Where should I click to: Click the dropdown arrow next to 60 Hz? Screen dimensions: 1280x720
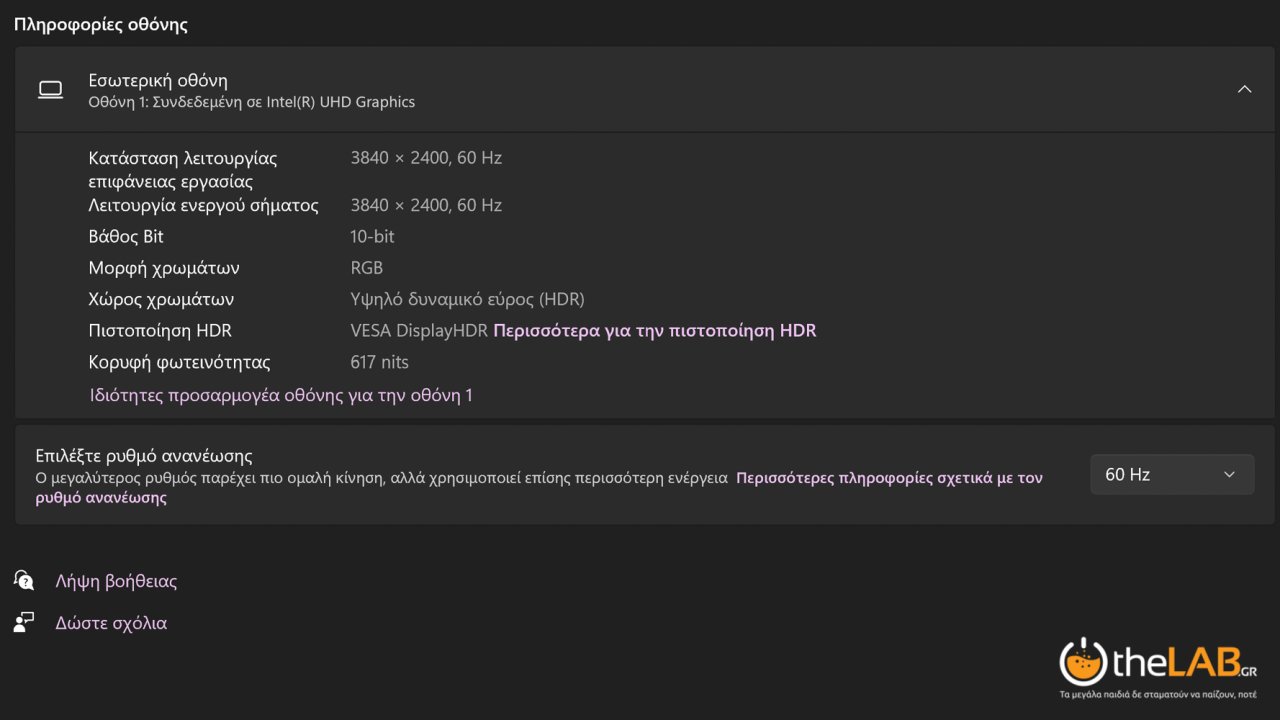pyautogui.click(x=1229, y=474)
